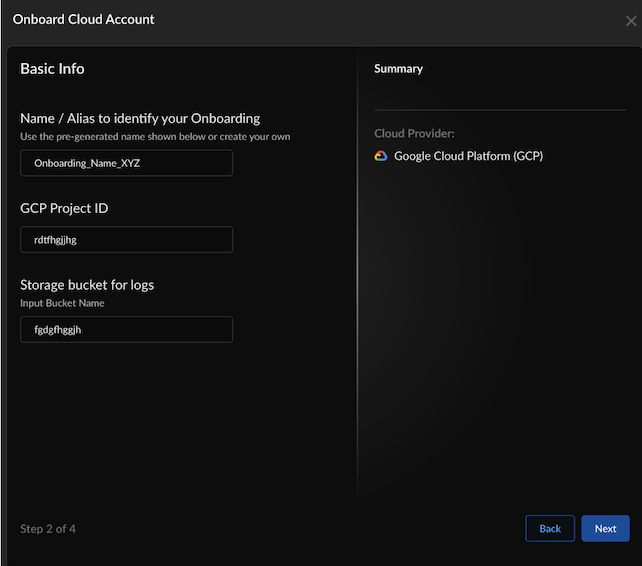Click the Name / Alias field label

click(x=140, y=118)
